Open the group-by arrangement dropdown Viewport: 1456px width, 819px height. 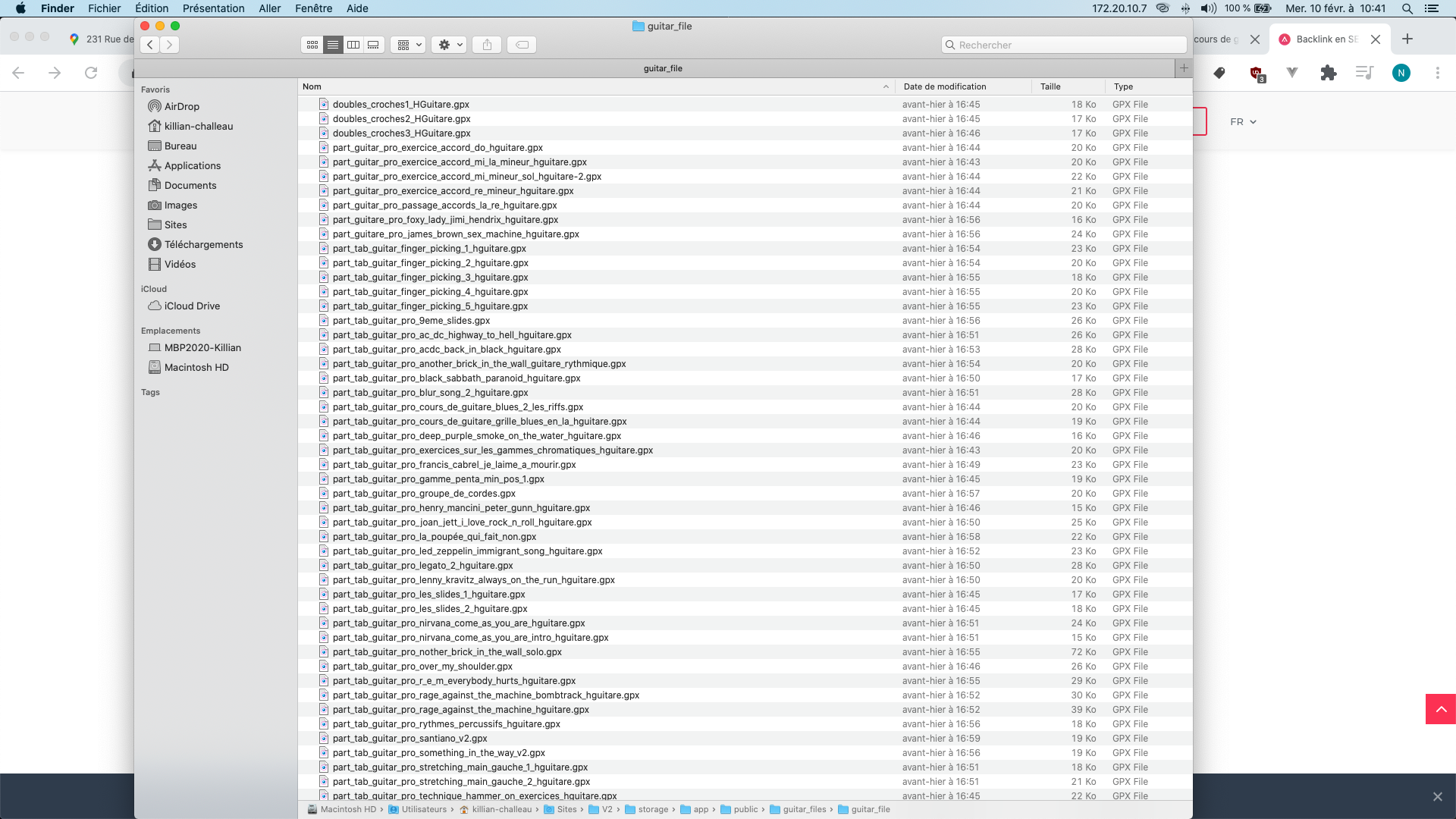tap(408, 45)
